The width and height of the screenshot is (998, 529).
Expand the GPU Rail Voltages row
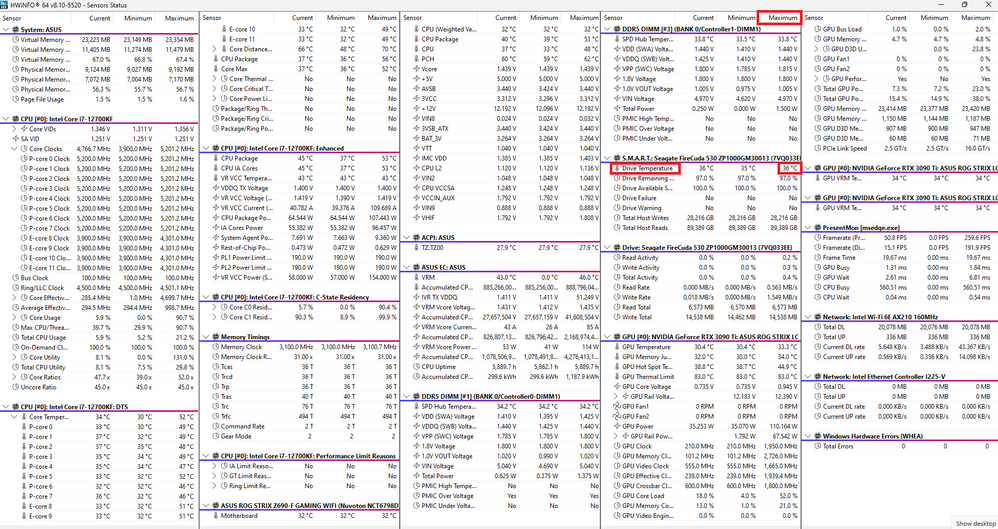[x=616, y=397]
